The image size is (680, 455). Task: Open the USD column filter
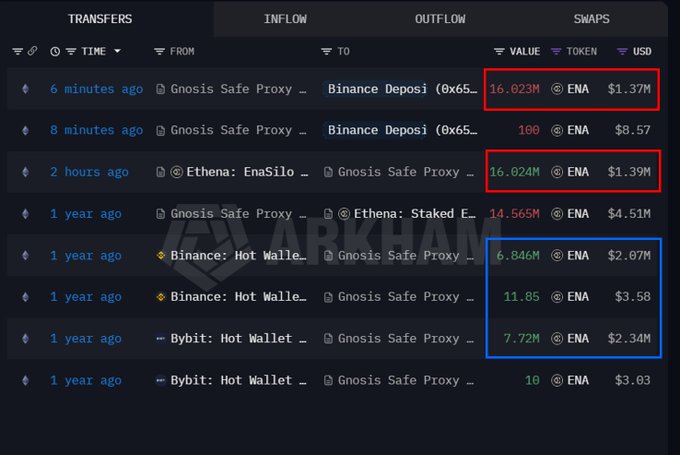[622, 51]
